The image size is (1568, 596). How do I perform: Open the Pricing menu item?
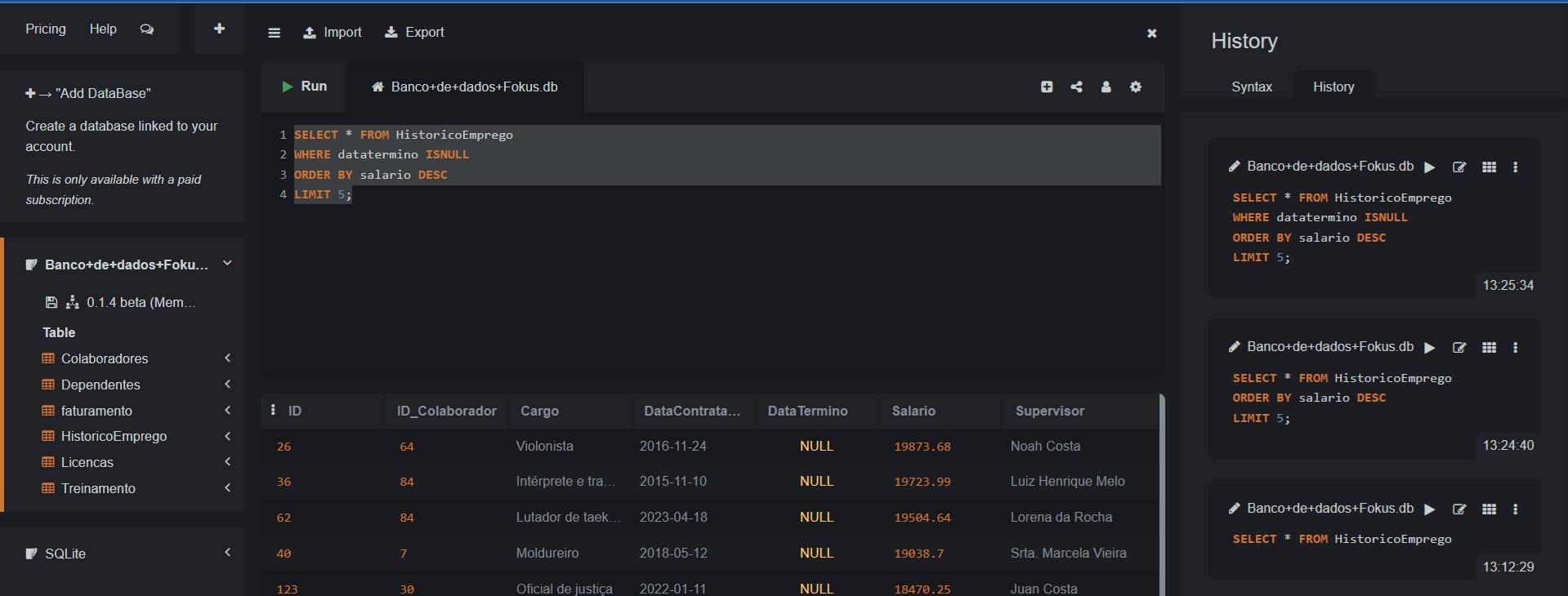pyautogui.click(x=46, y=29)
